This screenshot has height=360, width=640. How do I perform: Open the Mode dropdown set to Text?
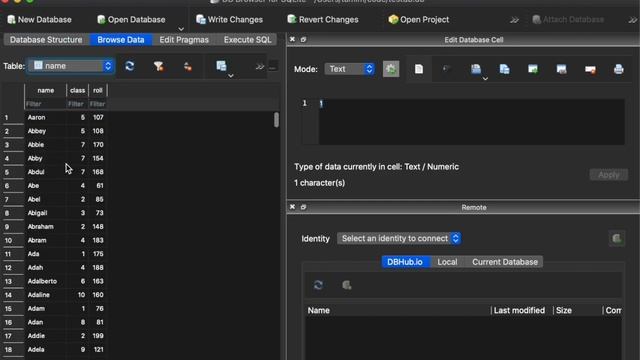350,69
